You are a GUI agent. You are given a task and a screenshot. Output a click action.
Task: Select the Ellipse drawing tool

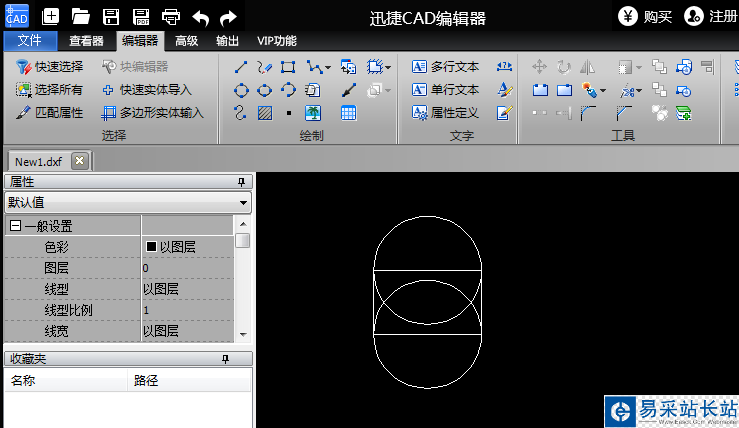point(264,90)
